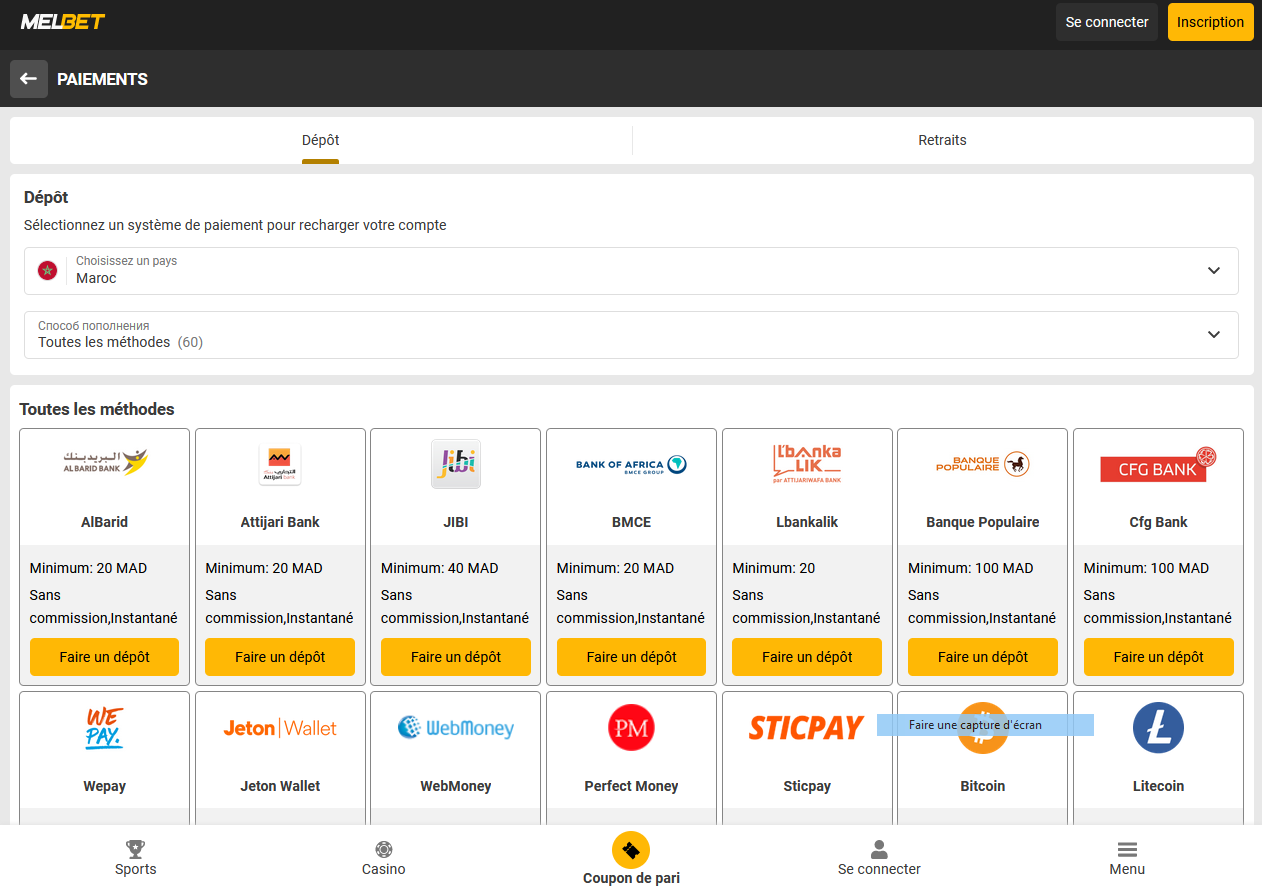Click the Banque Populaire logo

point(983,463)
